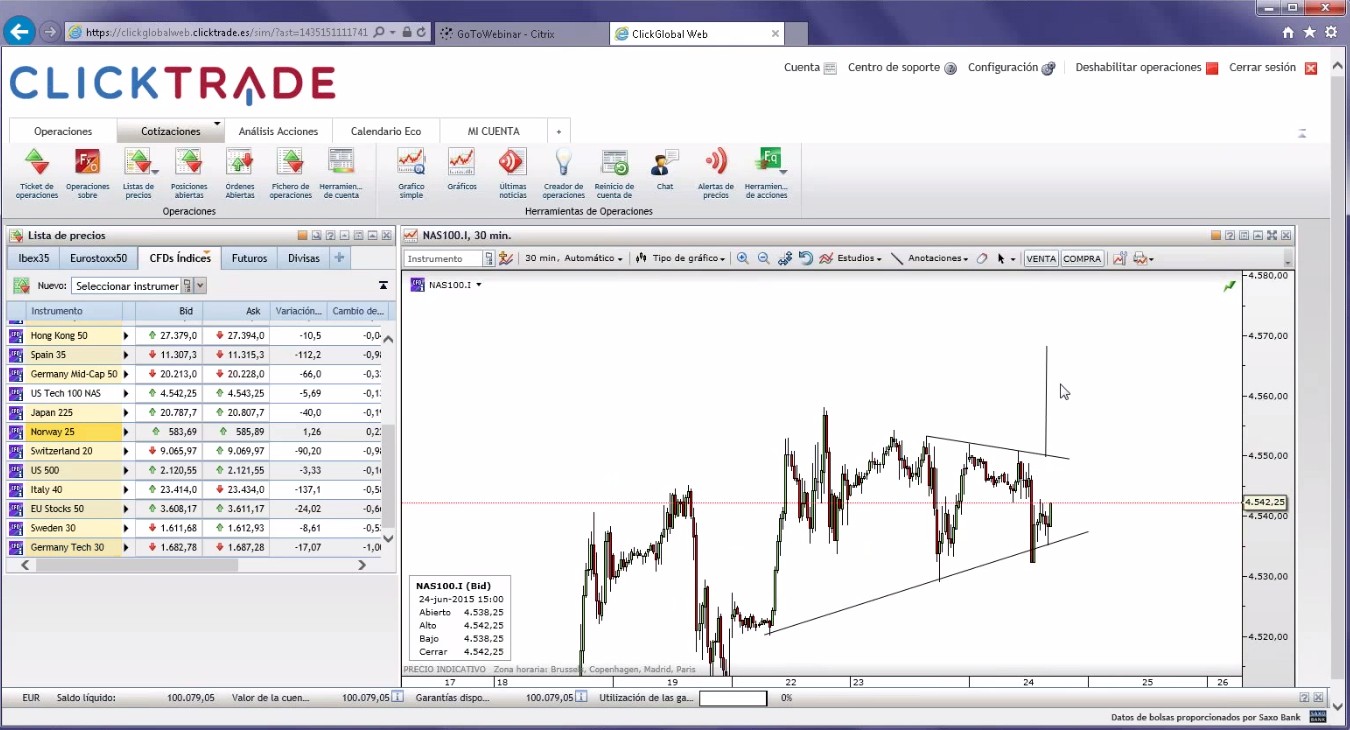Open Ultimas noticias tool
The image size is (1350, 730).
(513, 172)
